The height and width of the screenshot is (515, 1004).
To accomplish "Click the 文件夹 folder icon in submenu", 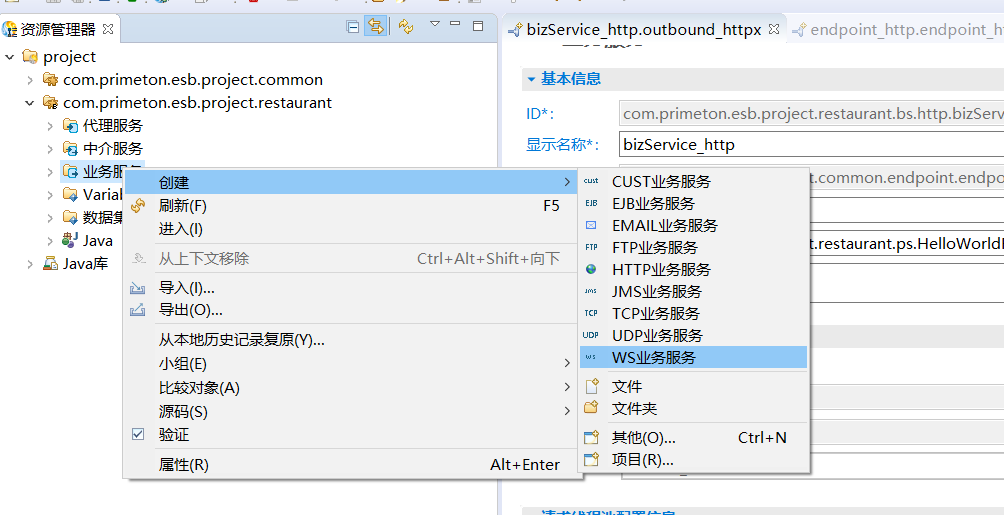I will coord(591,408).
